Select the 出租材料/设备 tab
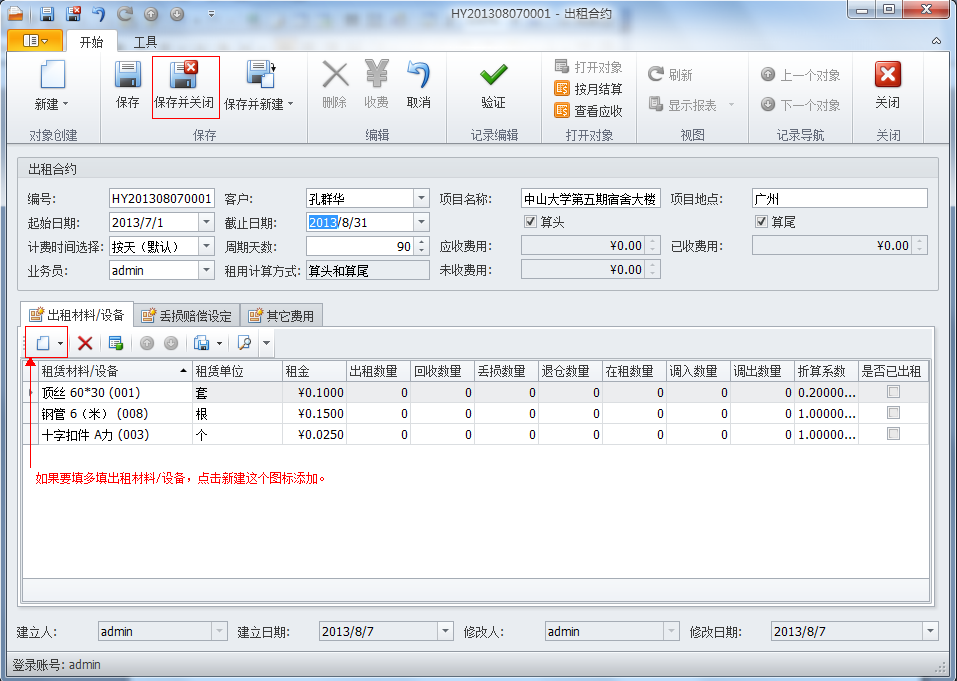The height and width of the screenshot is (681, 957). click(x=77, y=314)
